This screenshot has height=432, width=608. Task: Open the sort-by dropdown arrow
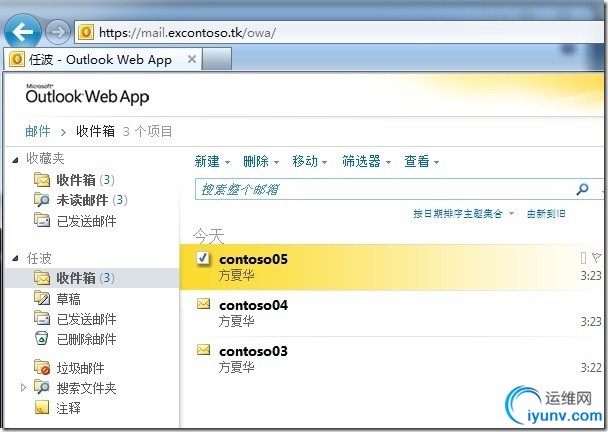point(511,214)
